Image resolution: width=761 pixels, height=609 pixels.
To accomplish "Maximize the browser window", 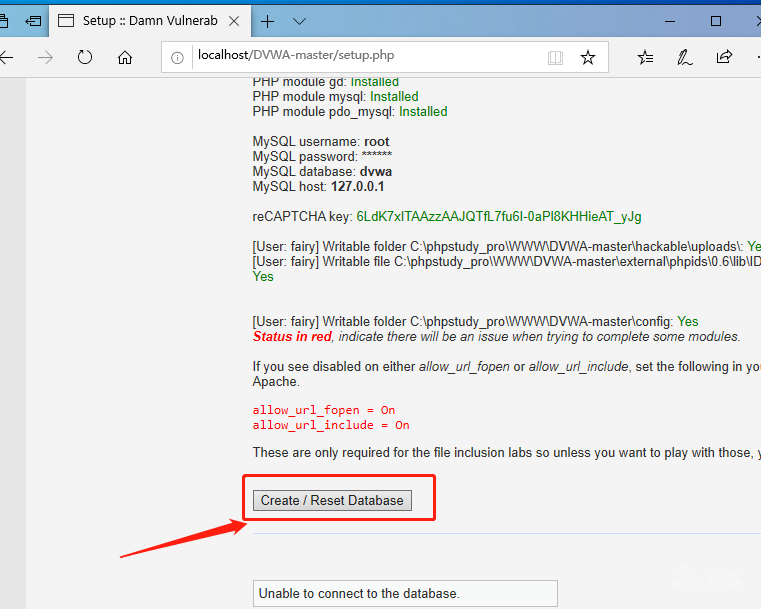I will 715,21.
